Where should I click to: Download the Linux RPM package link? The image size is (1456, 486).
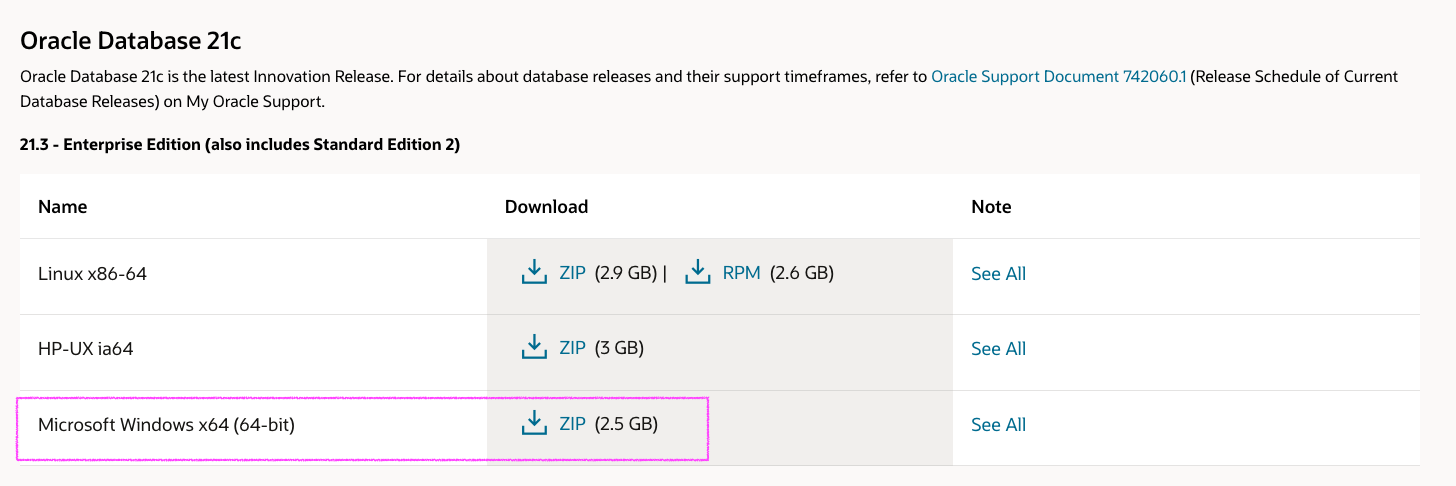tap(741, 273)
